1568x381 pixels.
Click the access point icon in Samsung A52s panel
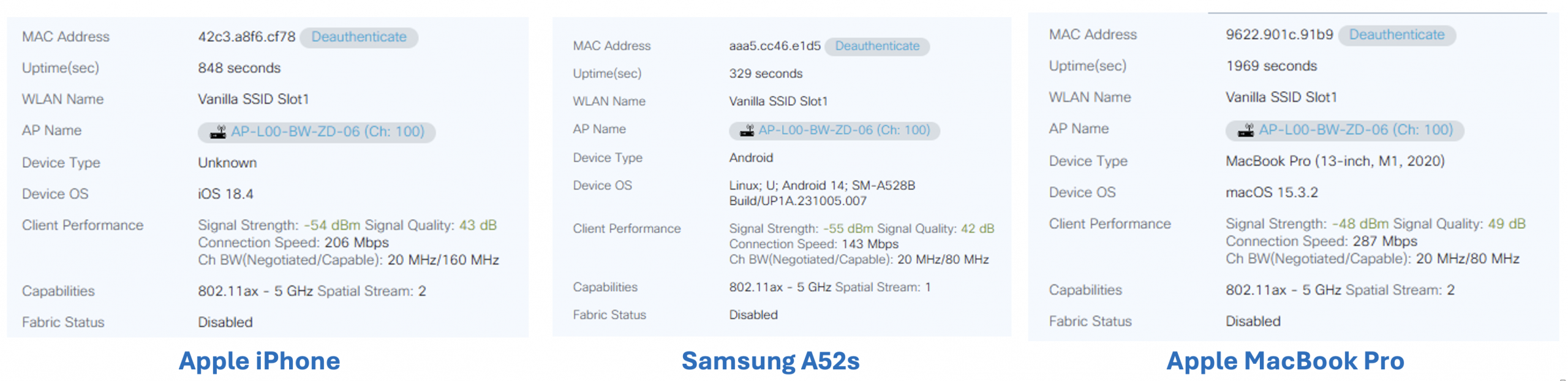(747, 130)
